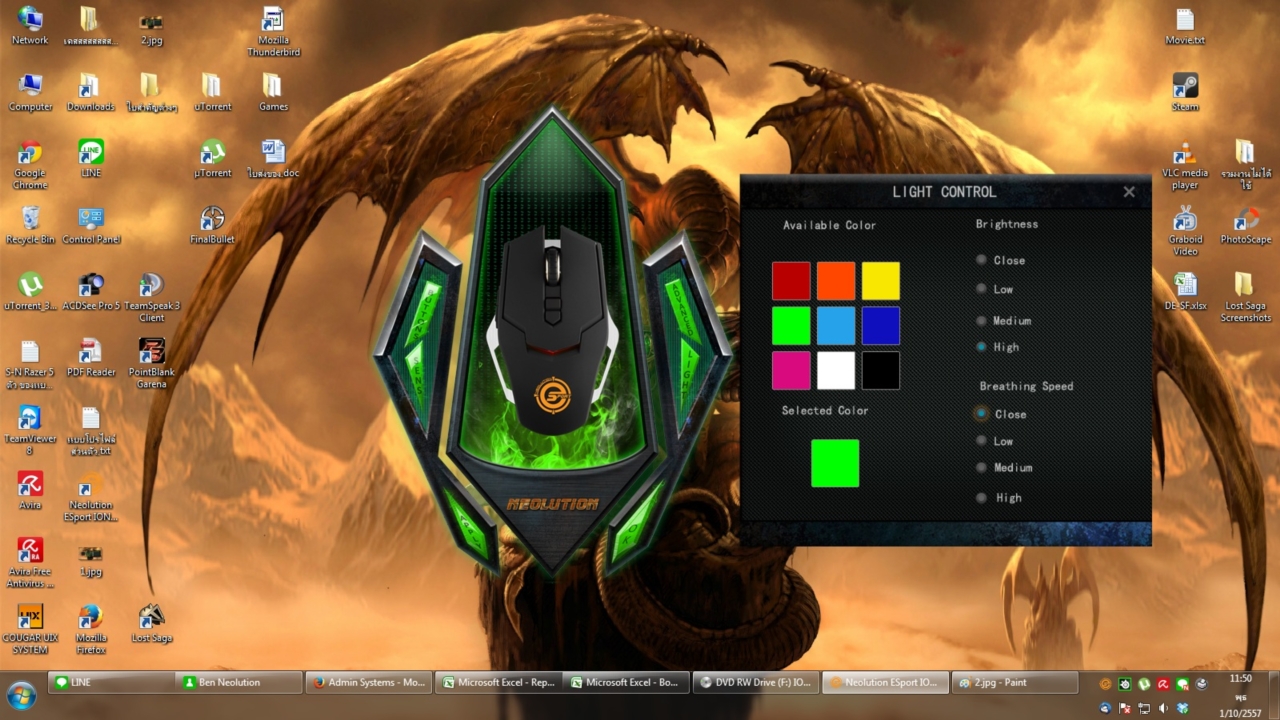
Task: Select the Network desktop icon
Action: [x=30, y=26]
